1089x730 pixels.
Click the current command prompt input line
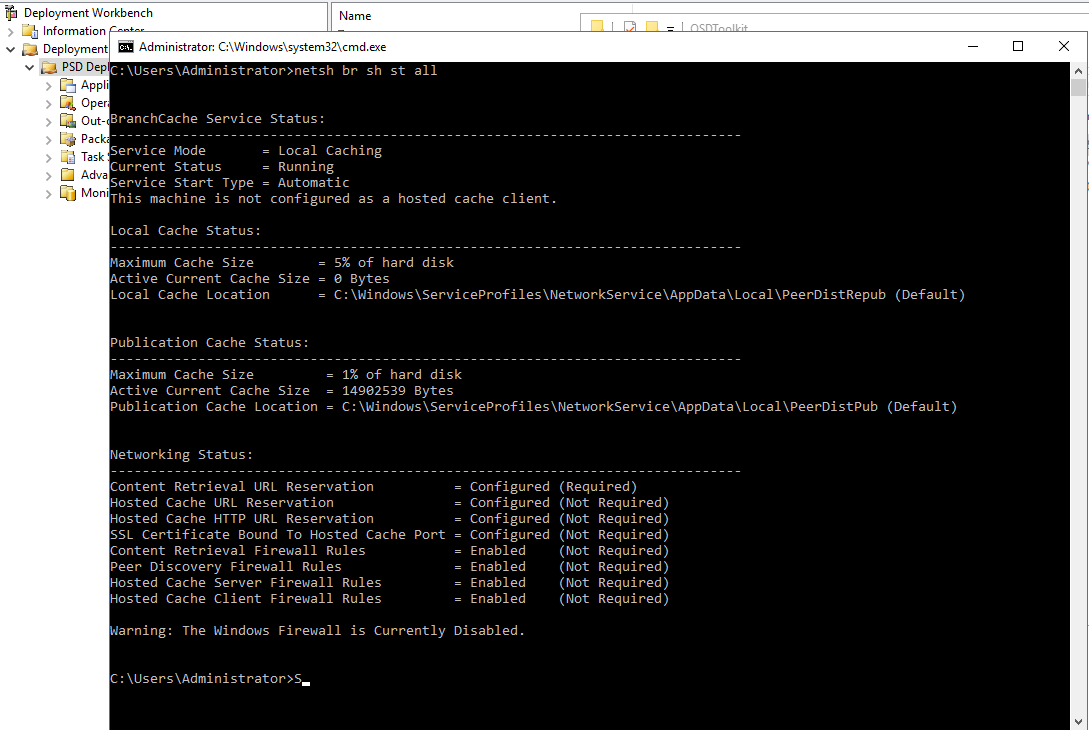click(x=210, y=677)
